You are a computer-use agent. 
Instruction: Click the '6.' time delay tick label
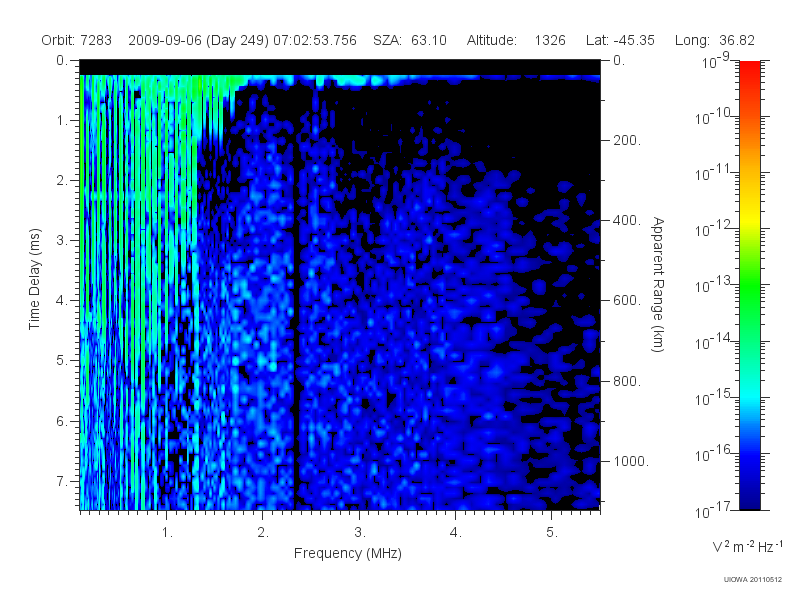tap(62, 421)
